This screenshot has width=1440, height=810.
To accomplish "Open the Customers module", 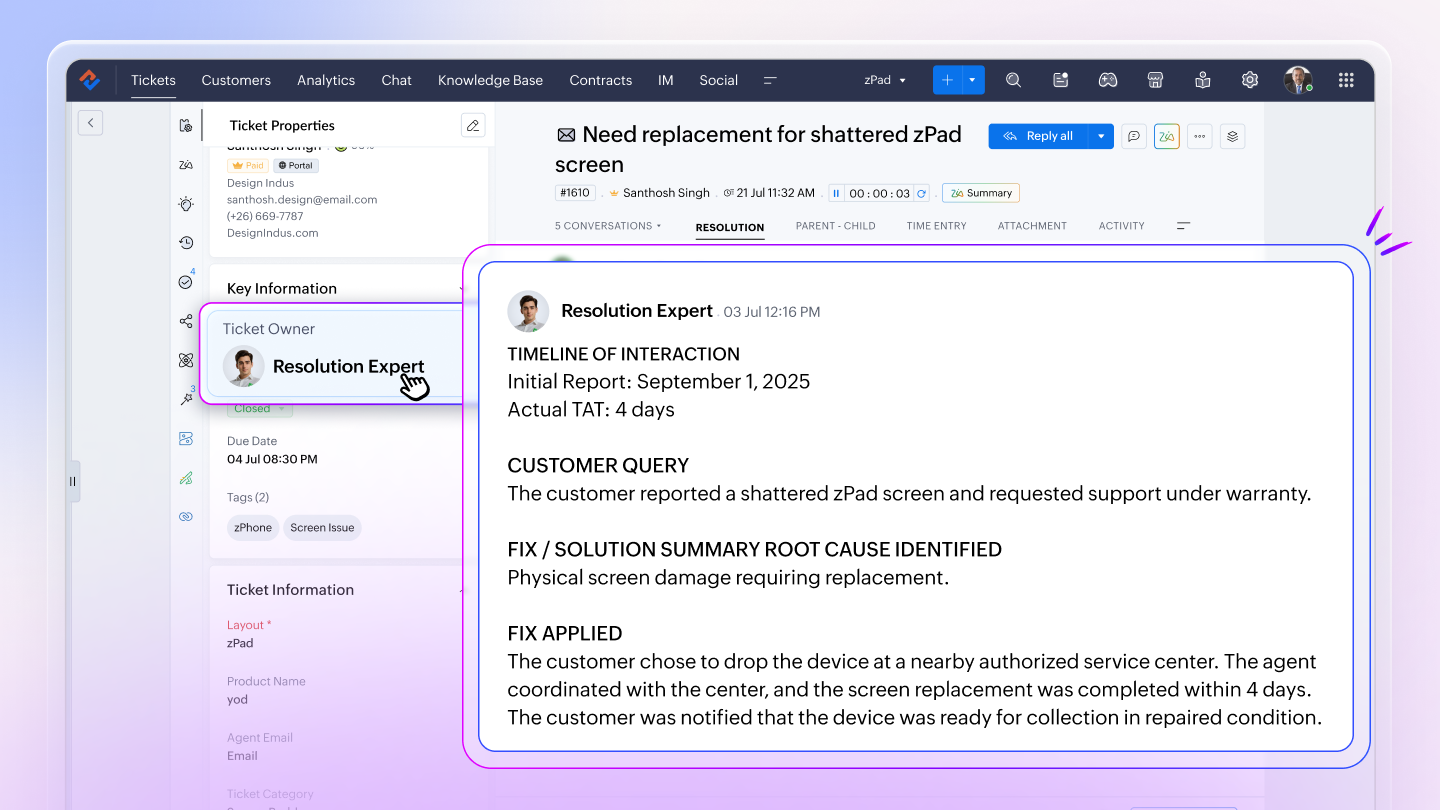I will (x=236, y=80).
